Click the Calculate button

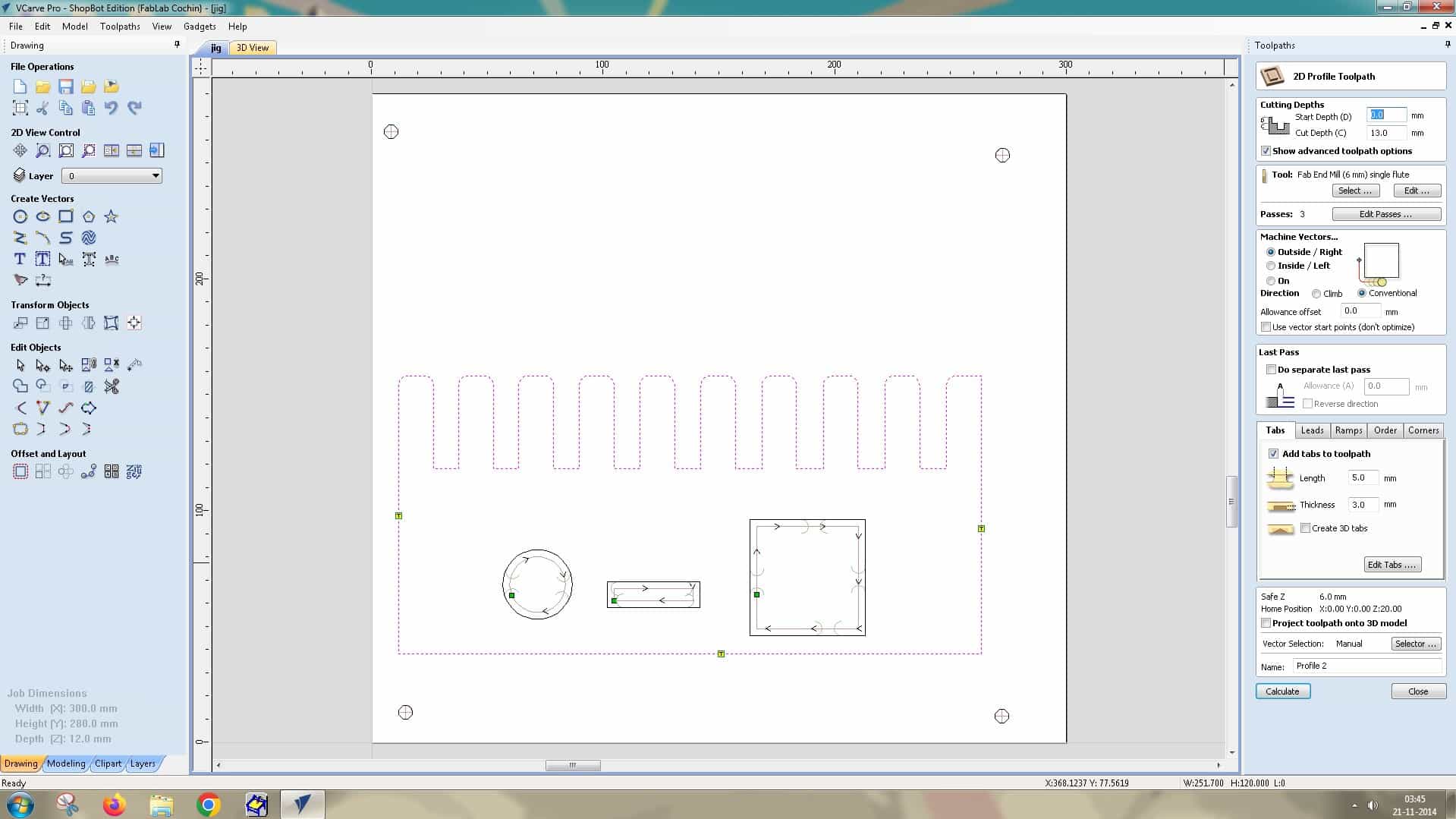point(1282,691)
